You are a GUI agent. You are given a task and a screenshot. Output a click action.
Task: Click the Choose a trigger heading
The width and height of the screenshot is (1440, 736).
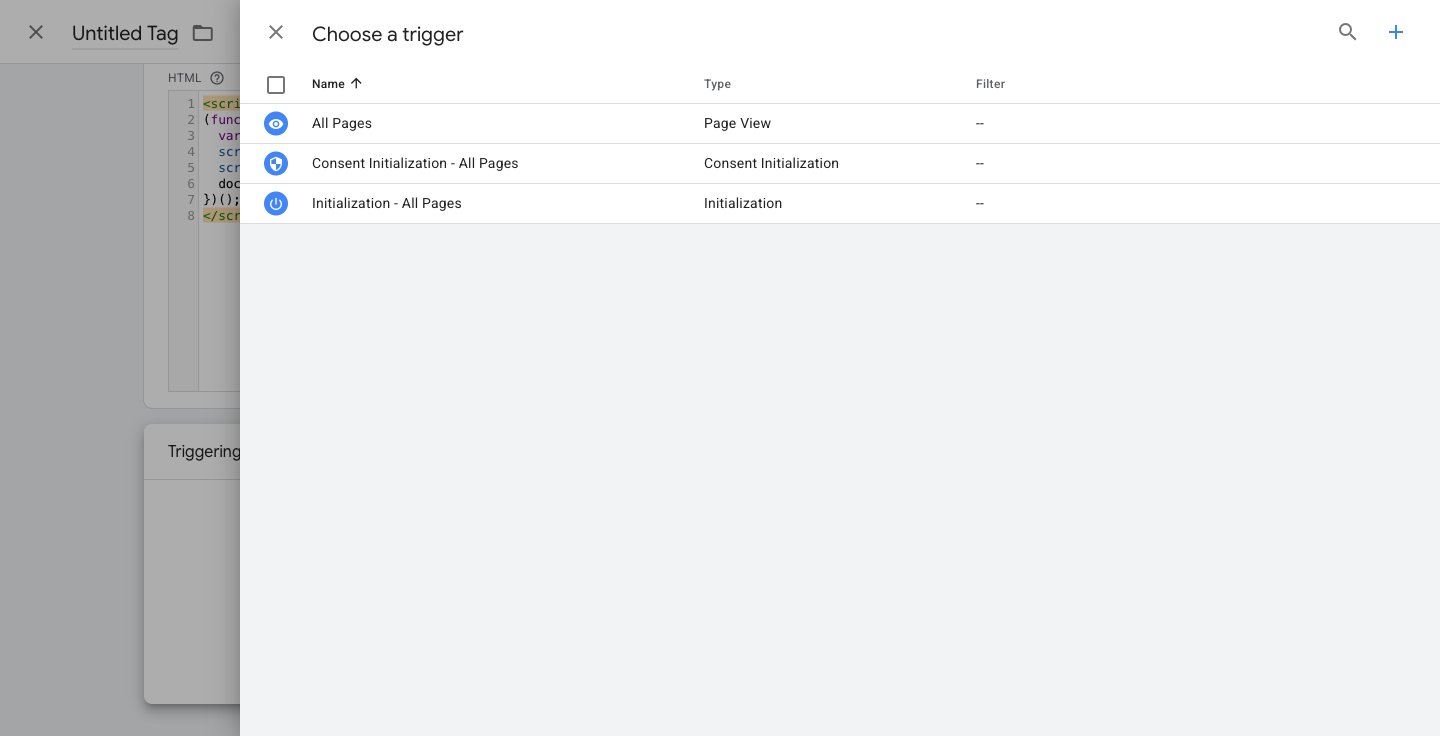pos(387,34)
